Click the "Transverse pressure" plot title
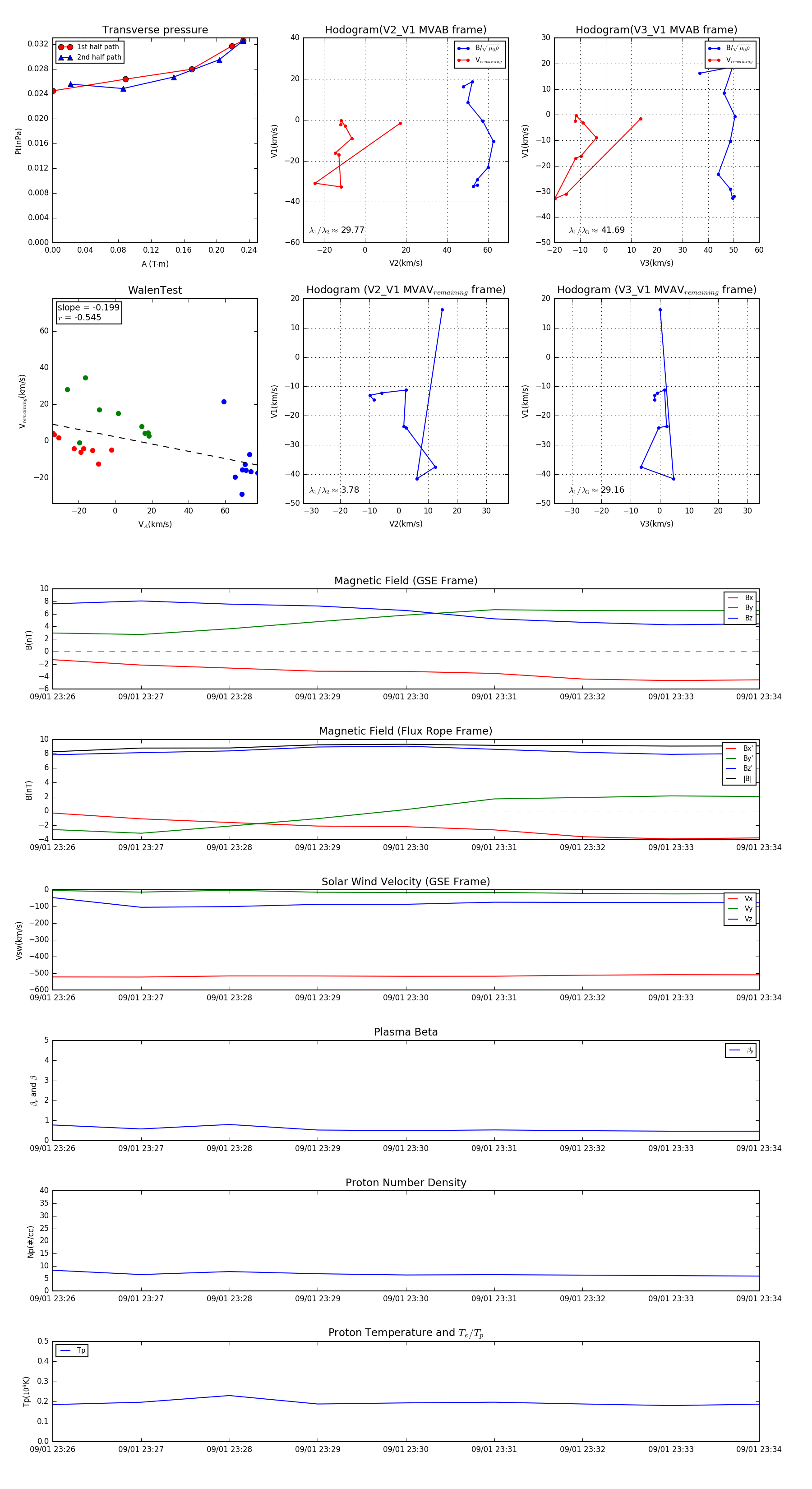The height and width of the screenshot is (1489, 812). pyautogui.click(x=155, y=30)
